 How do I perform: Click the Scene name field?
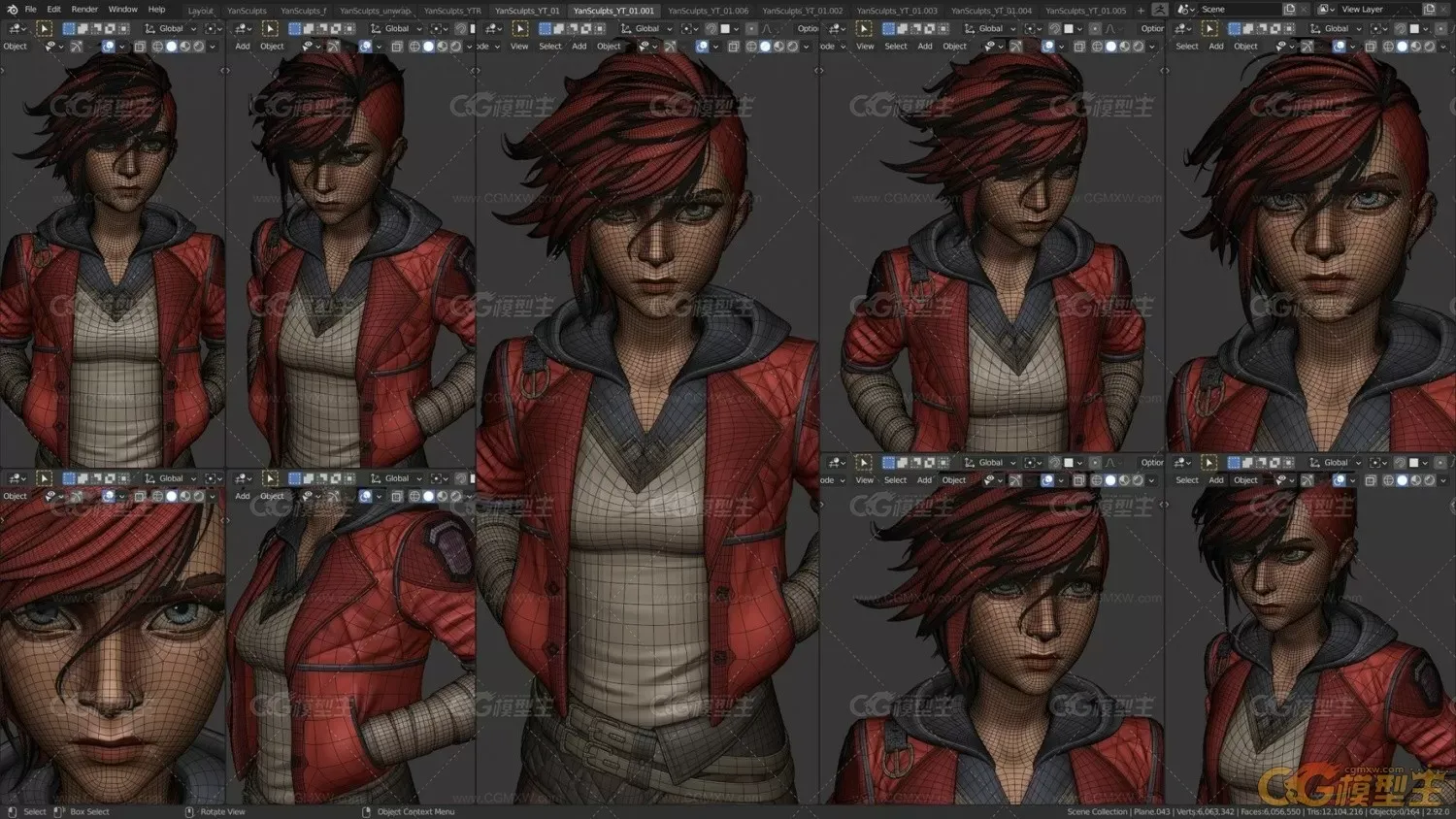[1240, 9]
